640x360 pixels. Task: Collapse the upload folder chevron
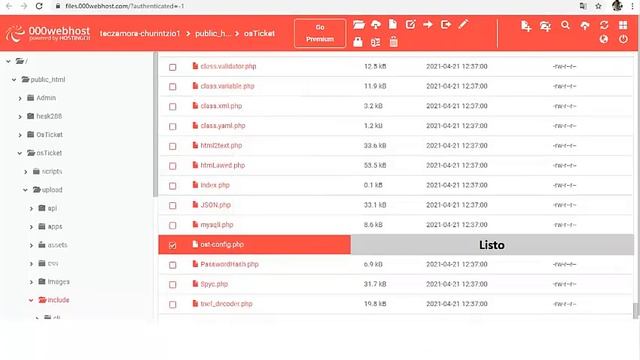pos(25,190)
